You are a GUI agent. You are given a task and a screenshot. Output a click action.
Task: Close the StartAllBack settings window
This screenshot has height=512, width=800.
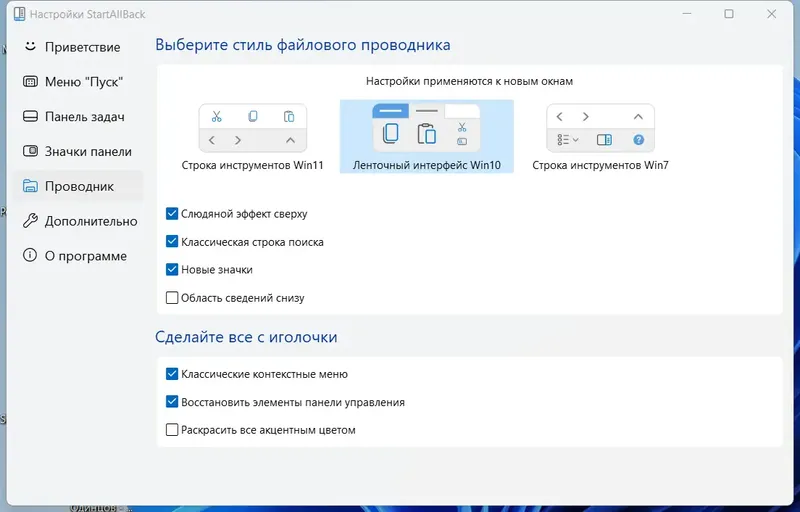click(771, 14)
